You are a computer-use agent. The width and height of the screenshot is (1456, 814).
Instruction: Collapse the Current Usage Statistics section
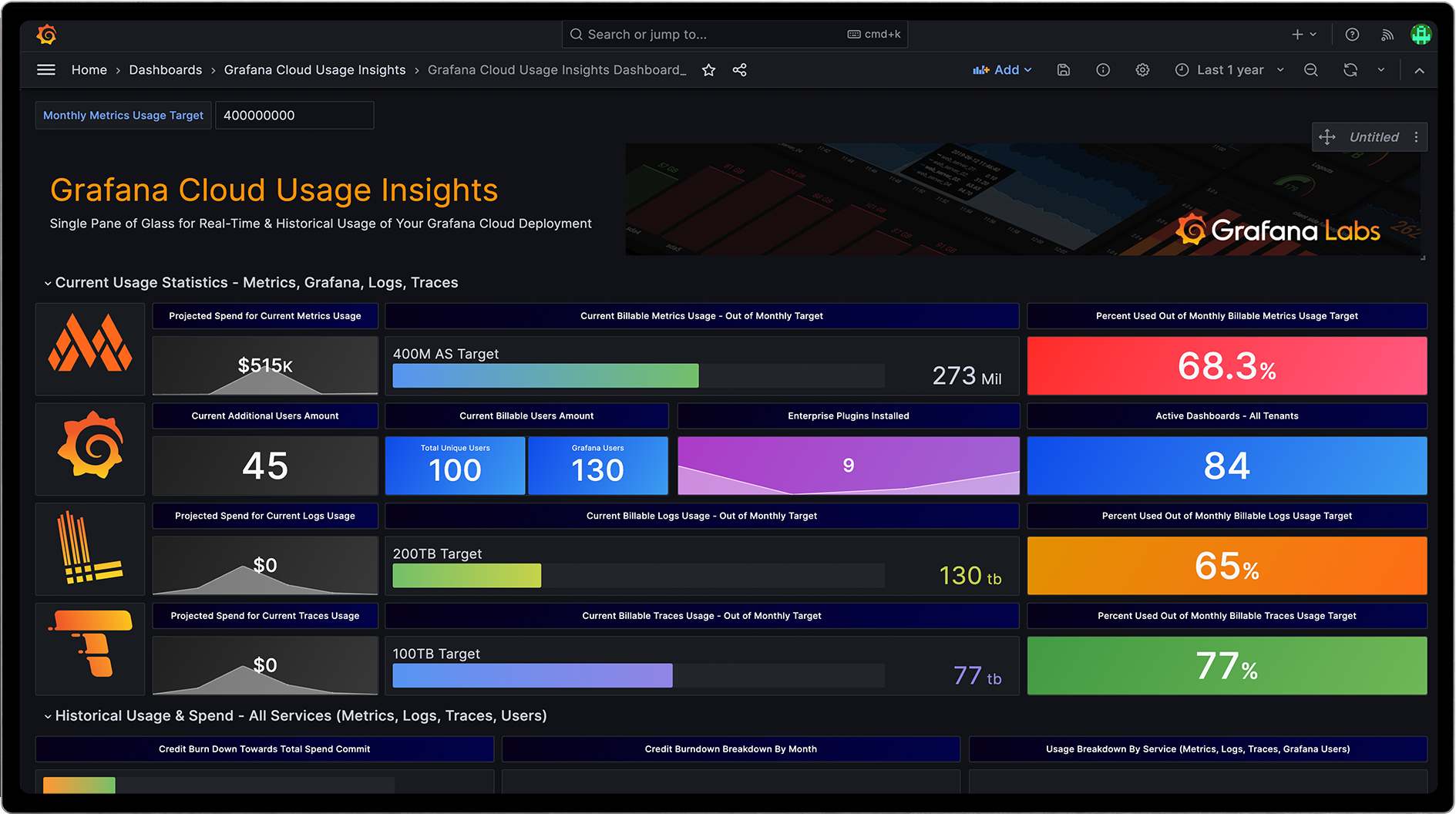pyautogui.click(x=47, y=282)
